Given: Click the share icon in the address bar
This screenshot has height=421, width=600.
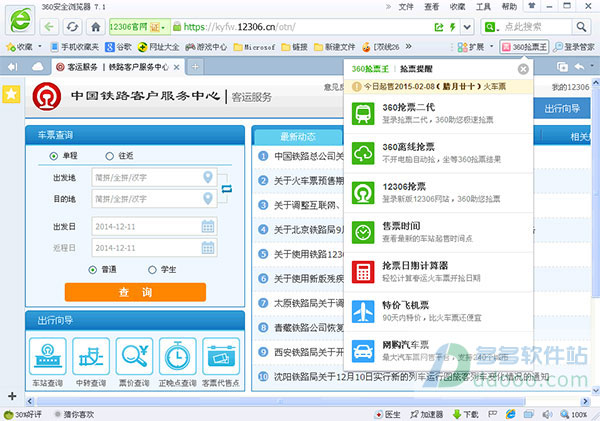Looking at the screenshot, I should tap(439, 27).
